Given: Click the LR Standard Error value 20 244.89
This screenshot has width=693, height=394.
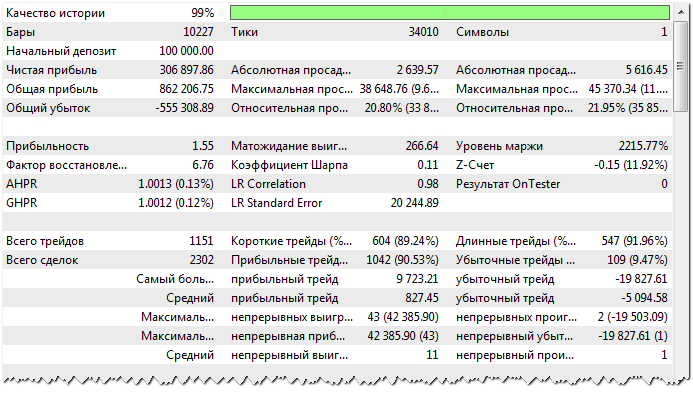Looking at the screenshot, I should click(415, 203).
